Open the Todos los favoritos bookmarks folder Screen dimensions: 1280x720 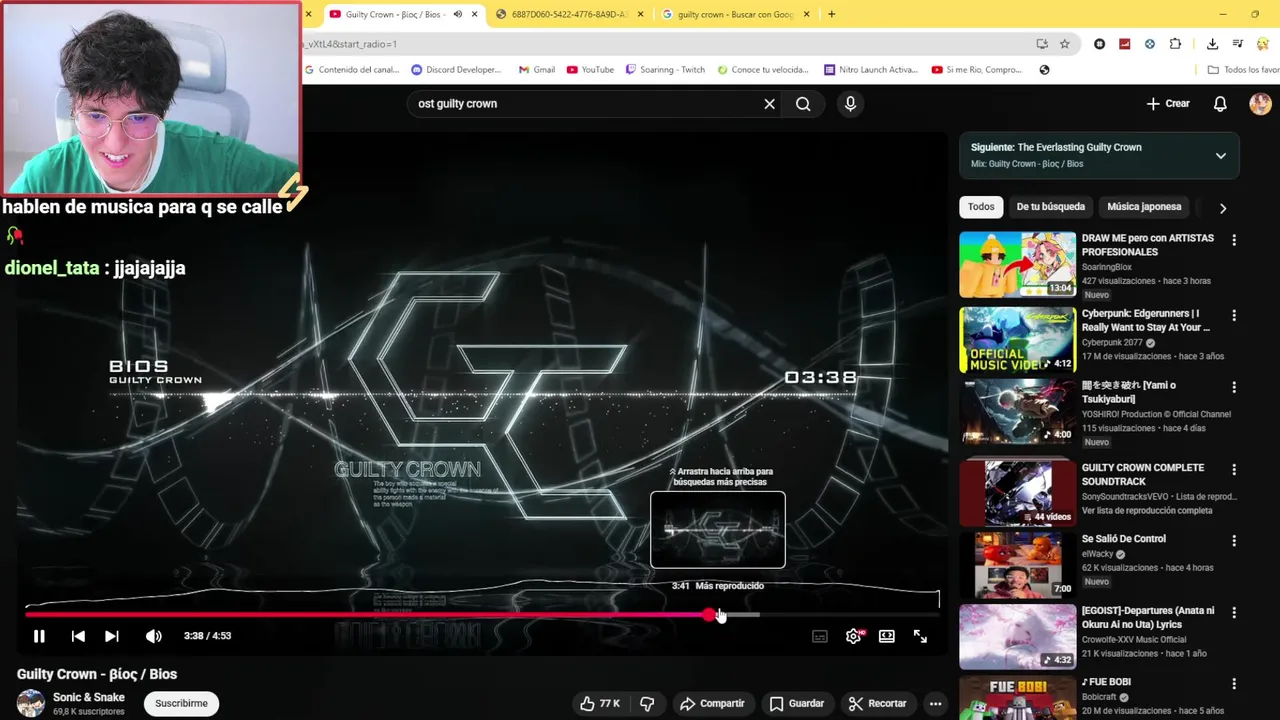tap(1243, 70)
